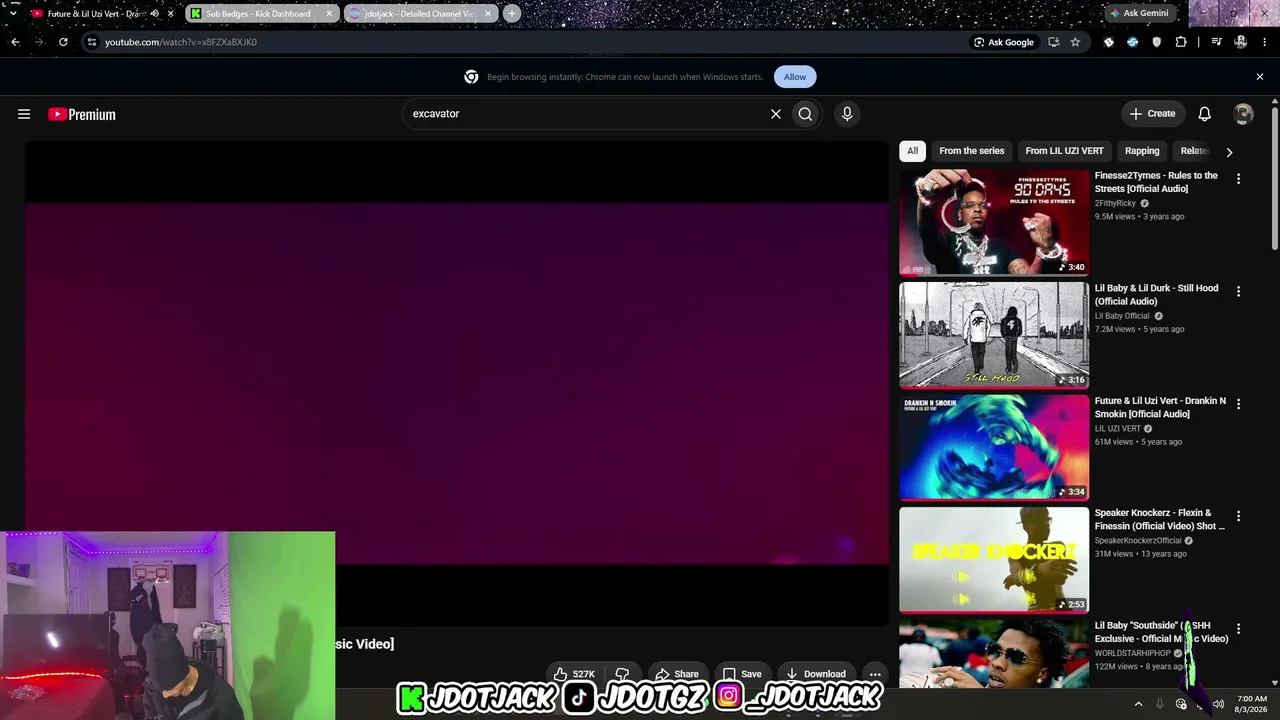Open Speaker Knockerz Flexin & Finessin thumbnail

[994, 560]
